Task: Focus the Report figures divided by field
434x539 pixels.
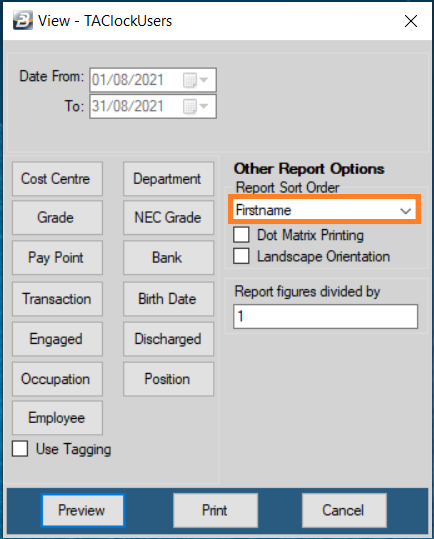Action: [x=325, y=316]
